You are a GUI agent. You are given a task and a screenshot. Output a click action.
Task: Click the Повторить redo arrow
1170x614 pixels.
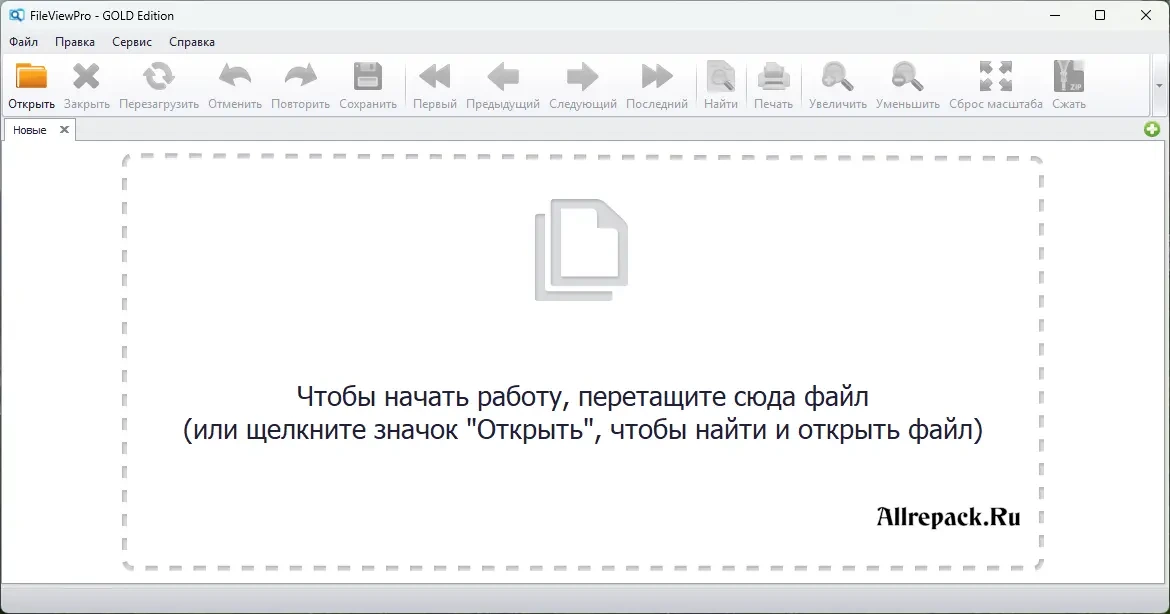(x=301, y=76)
